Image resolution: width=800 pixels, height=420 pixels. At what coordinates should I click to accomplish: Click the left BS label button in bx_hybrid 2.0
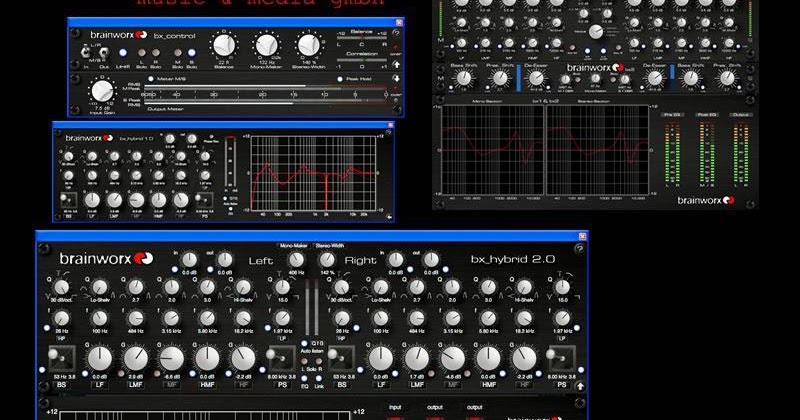tap(62, 385)
